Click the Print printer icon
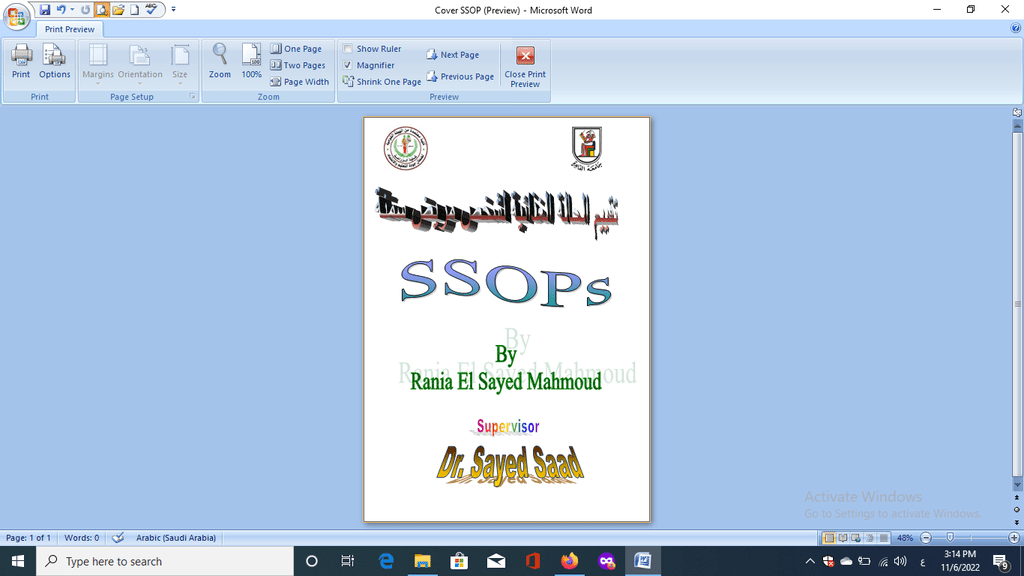Image resolution: width=1024 pixels, height=576 pixels. tap(21, 62)
